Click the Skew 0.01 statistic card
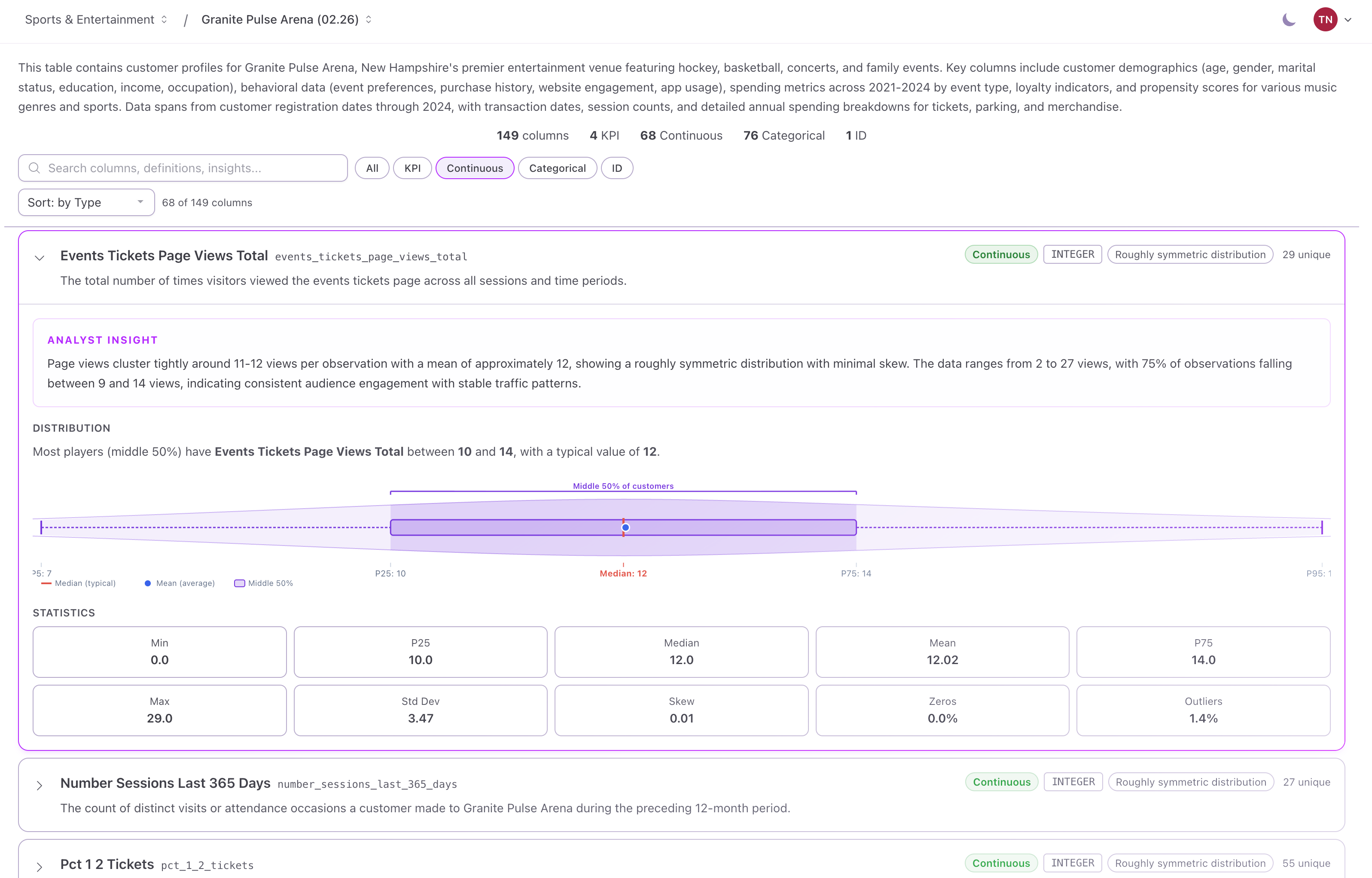 (681, 710)
